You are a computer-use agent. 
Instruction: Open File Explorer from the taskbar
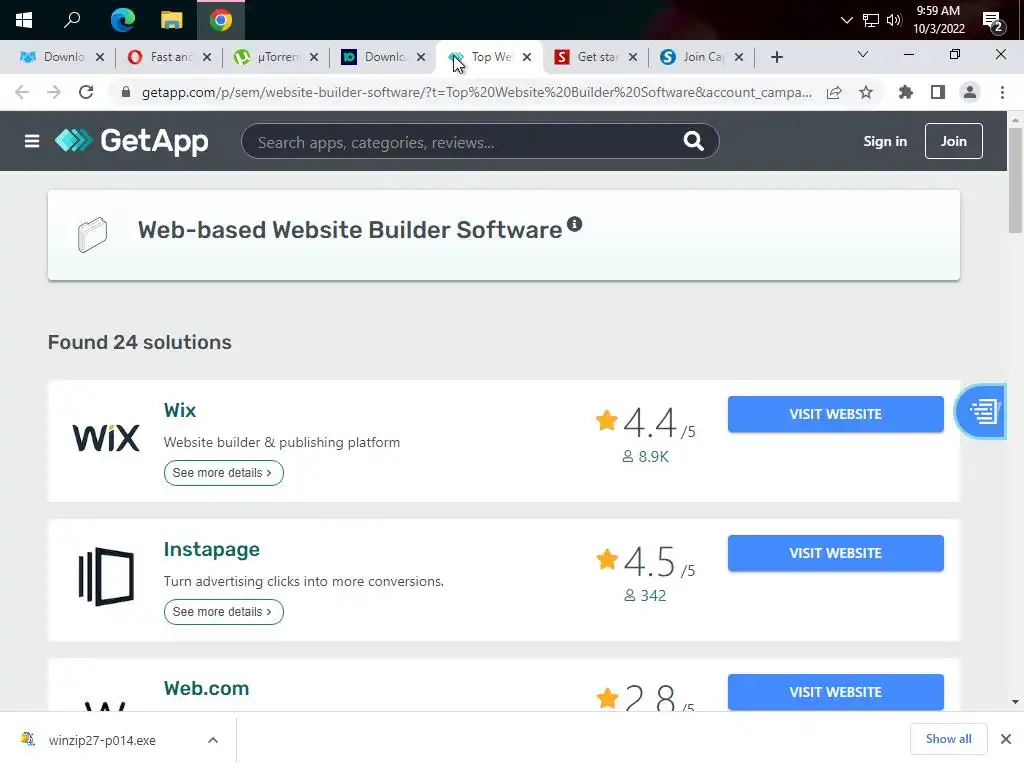tap(172, 20)
